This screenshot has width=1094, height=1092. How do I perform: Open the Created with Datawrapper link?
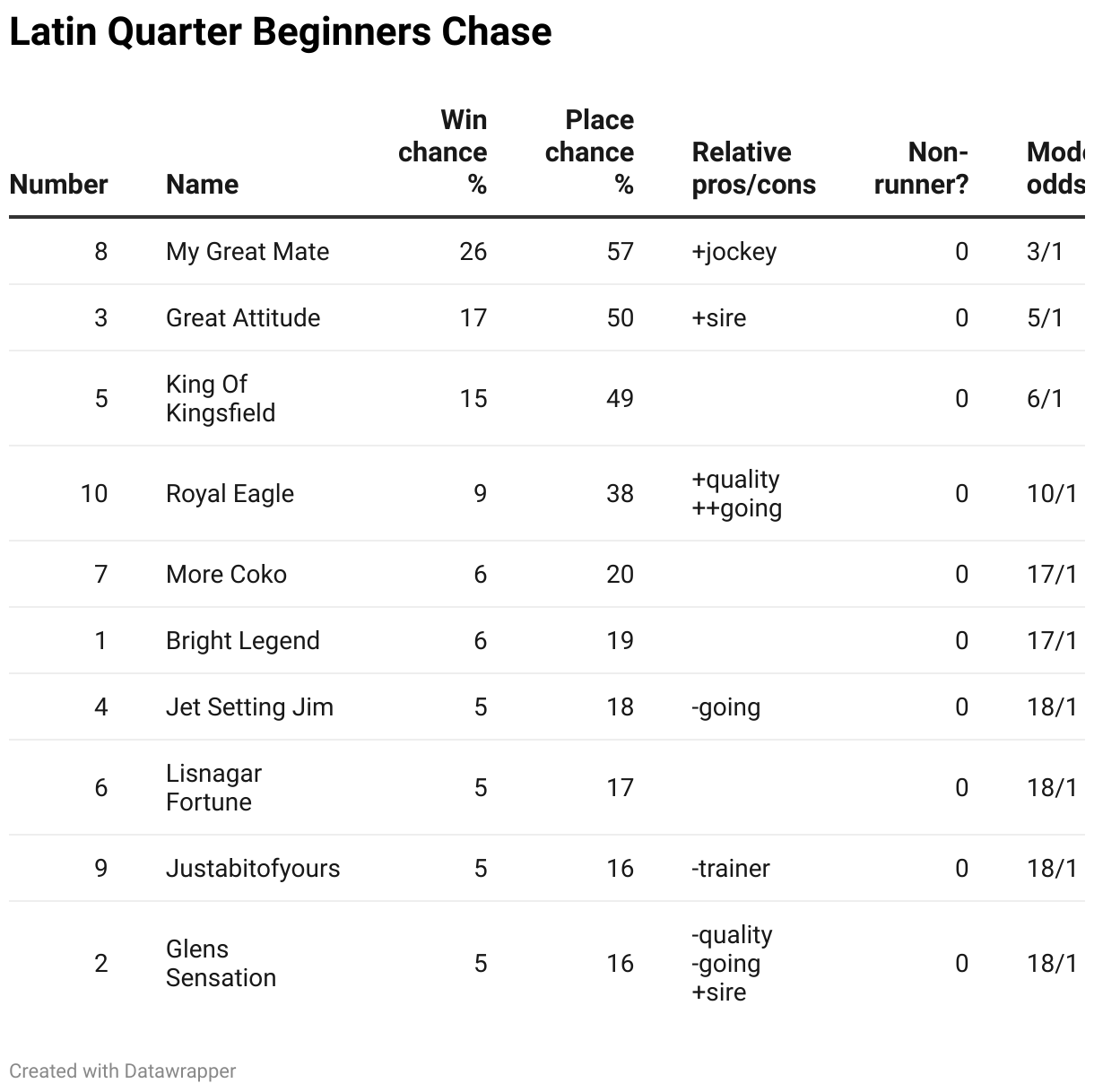123,1070
